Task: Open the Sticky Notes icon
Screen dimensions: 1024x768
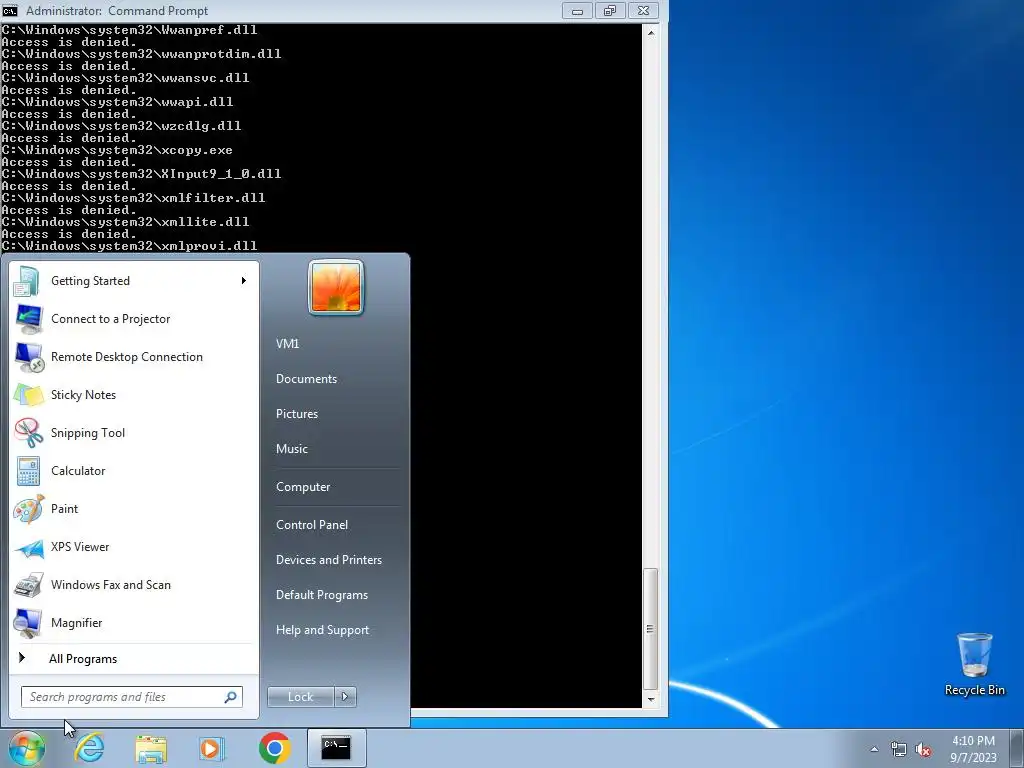Action: tap(28, 395)
